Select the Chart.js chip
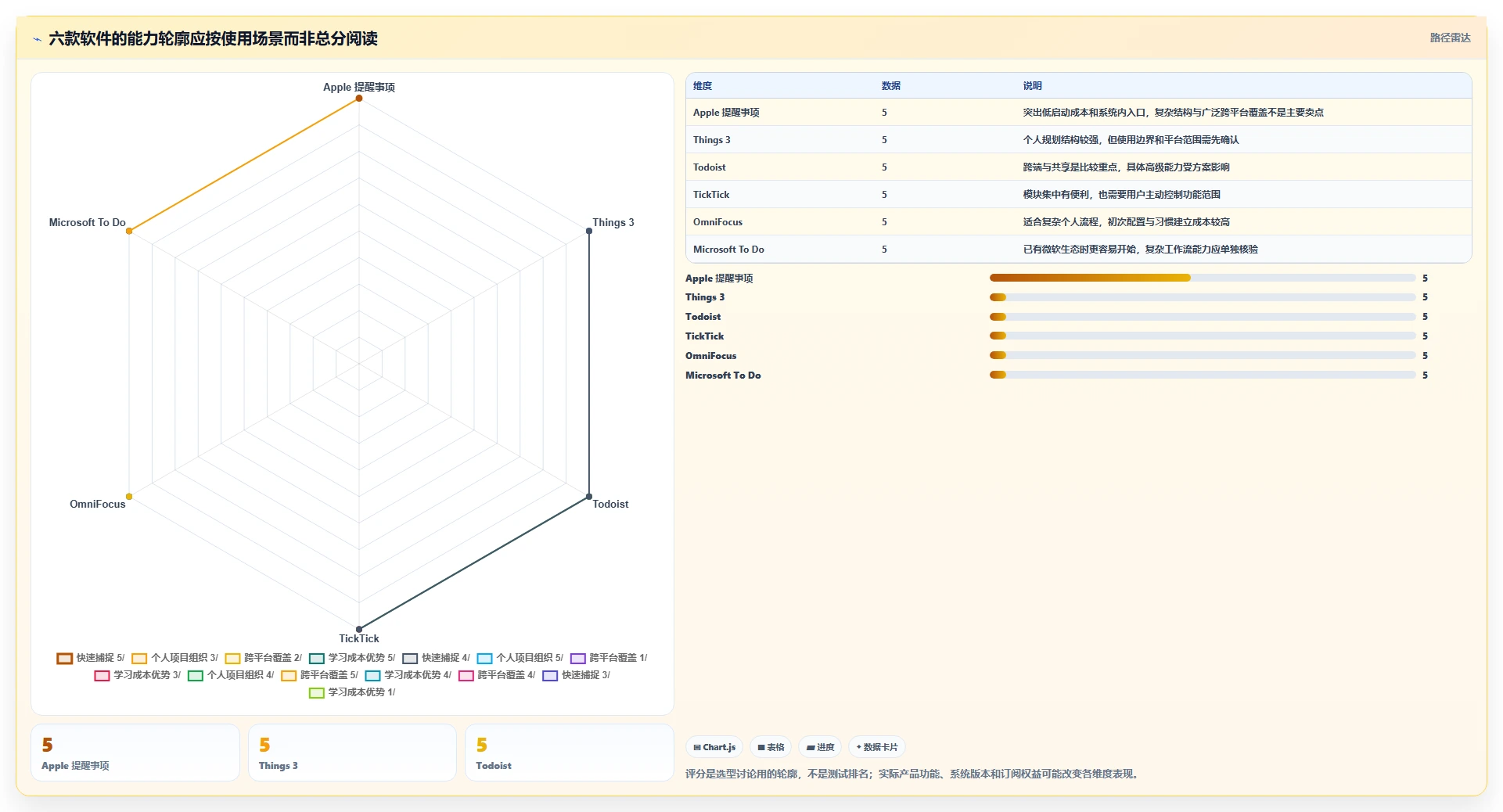Viewport: 1503px width, 812px height. click(x=714, y=747)
